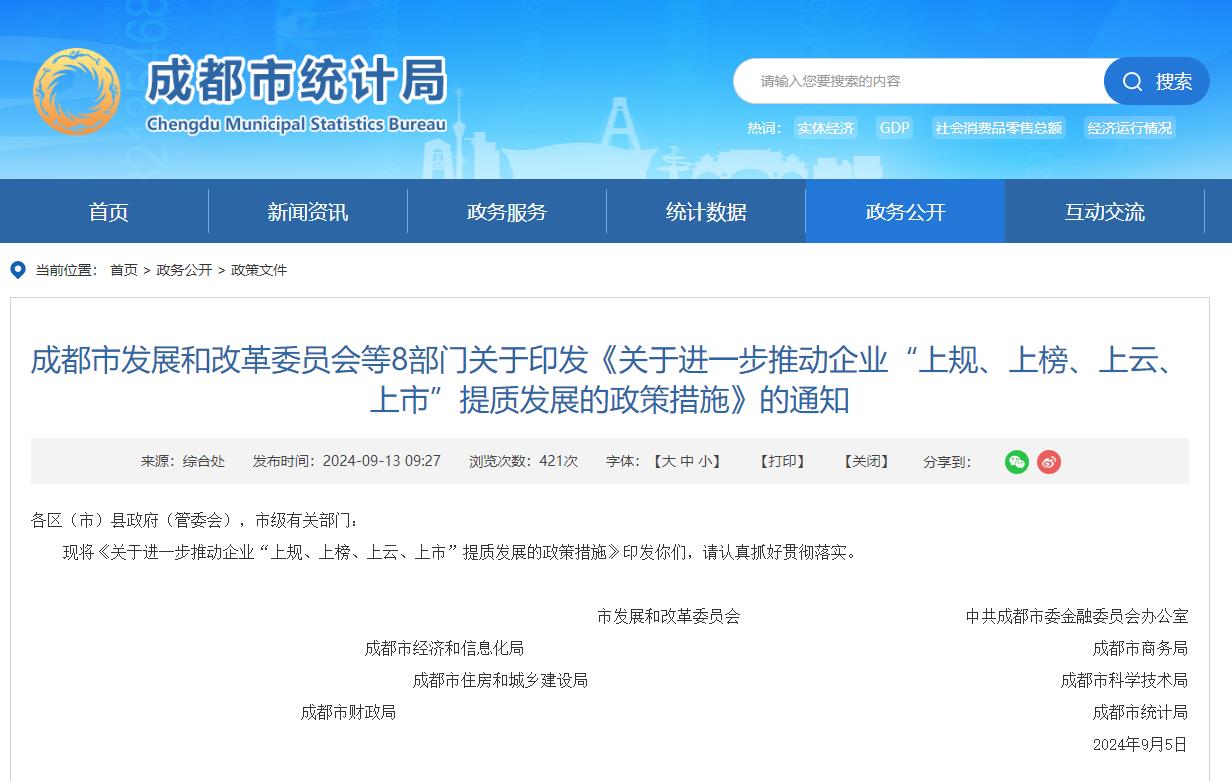Click signatory 成都市财政局
Viewport: 1232px width, 781px height.
pos(348,713)
